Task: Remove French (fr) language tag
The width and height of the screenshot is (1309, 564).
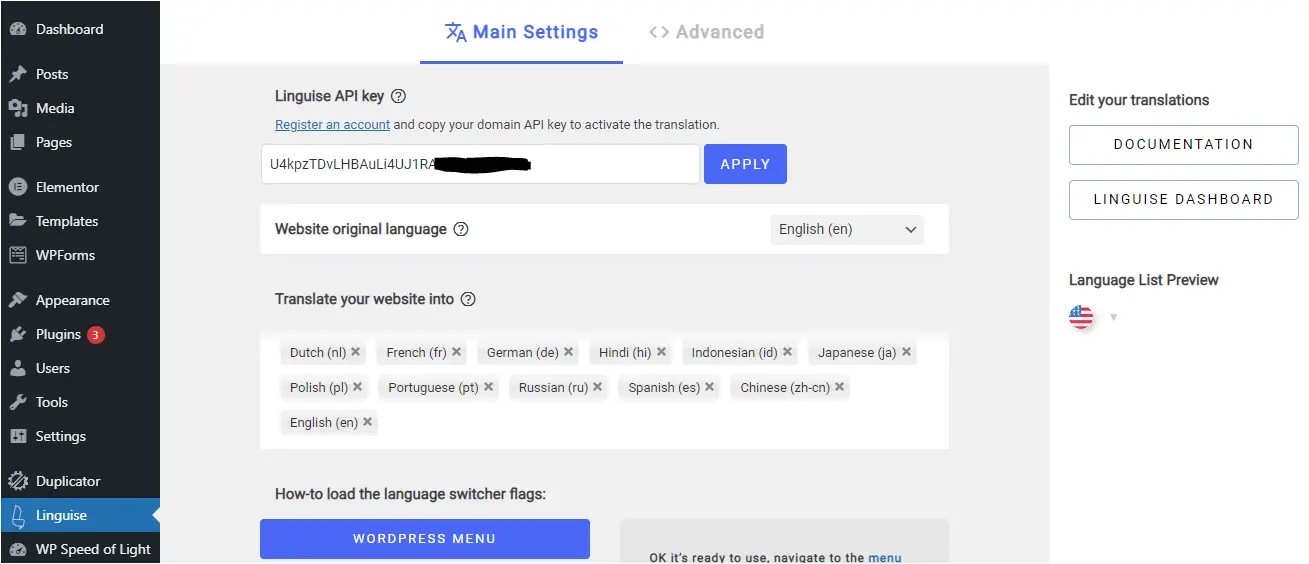Action: [456, 352]
